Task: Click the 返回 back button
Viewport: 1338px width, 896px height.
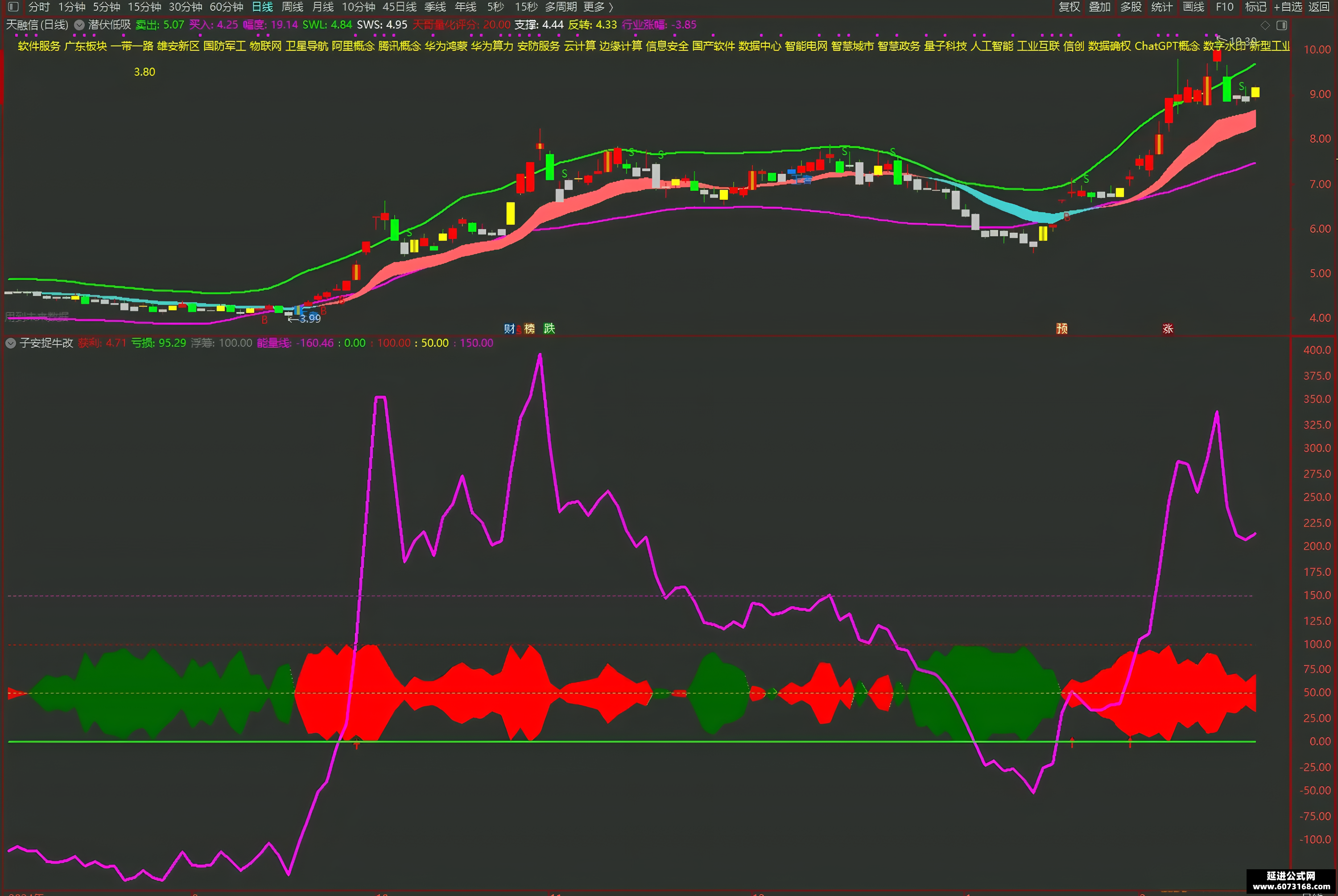Action: pos(1318,7)
